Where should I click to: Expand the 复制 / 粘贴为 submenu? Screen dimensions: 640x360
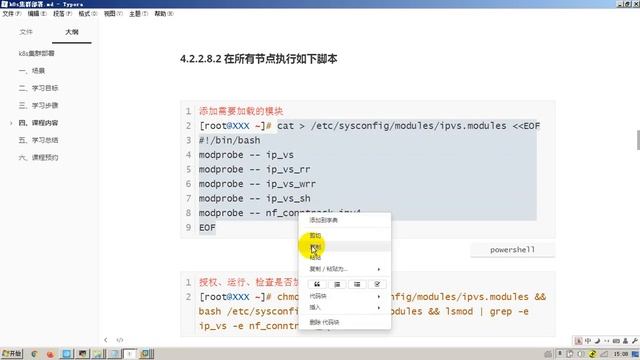345,269
